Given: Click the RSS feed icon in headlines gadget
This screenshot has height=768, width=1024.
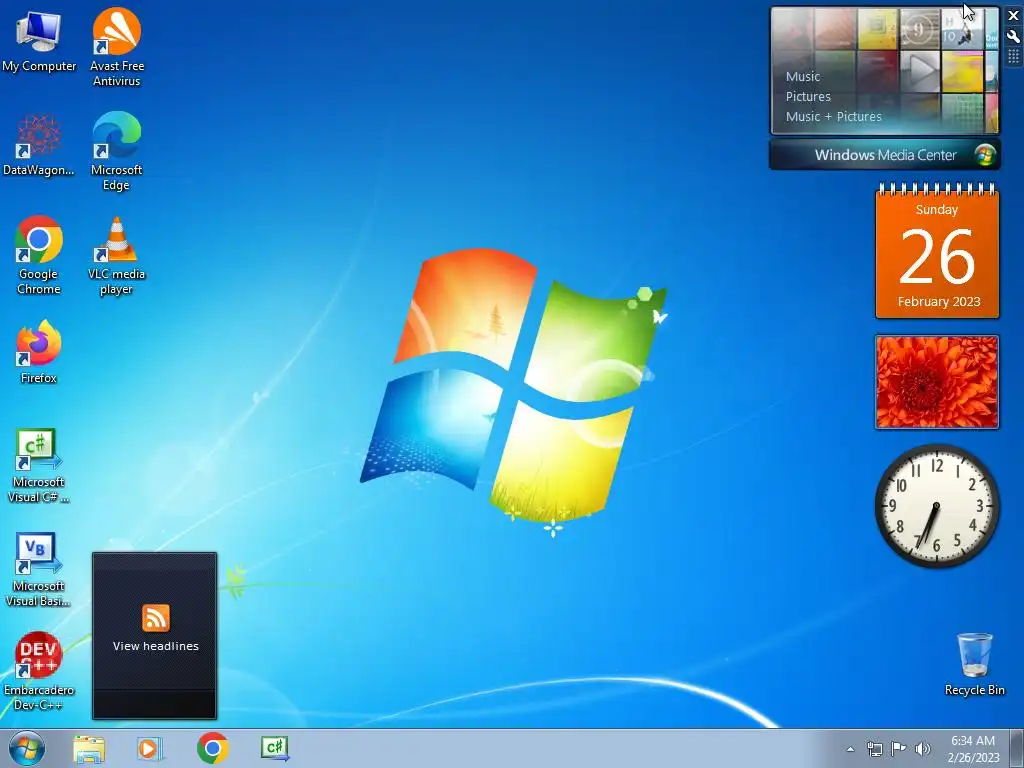Looking at the screenshot, I should point(155,618).
